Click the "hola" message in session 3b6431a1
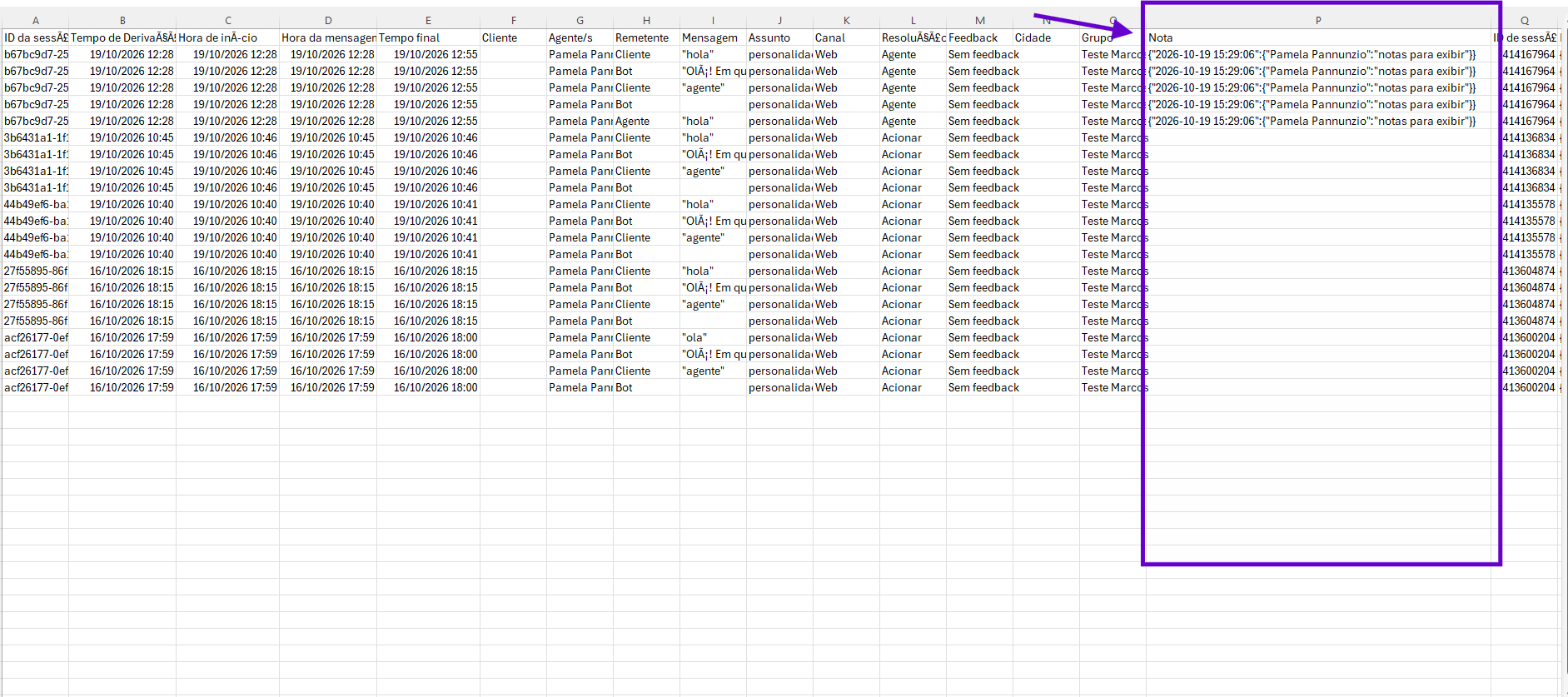 [714, 137]
